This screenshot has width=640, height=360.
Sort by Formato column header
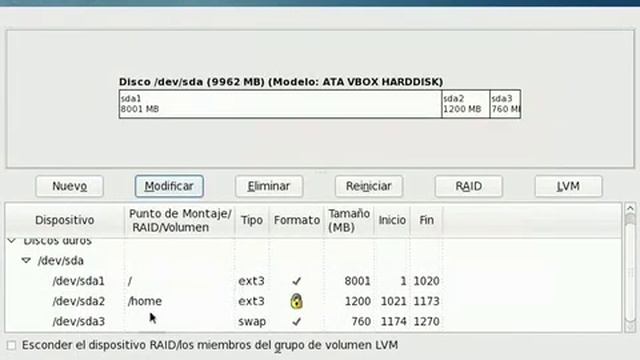(x=297, y=220)
